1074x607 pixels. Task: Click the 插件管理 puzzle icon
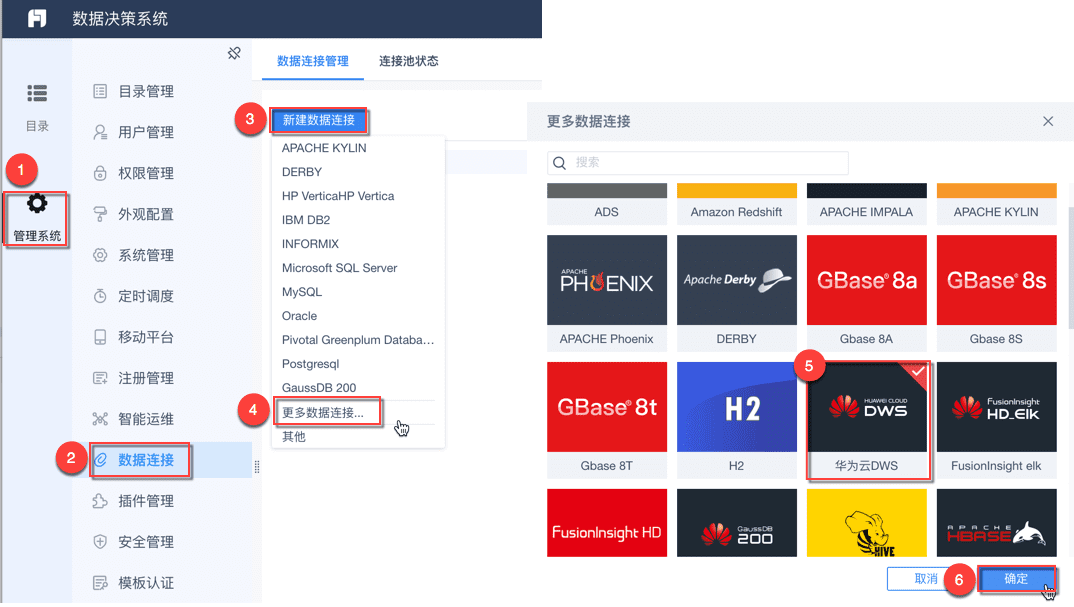(100, 501)
